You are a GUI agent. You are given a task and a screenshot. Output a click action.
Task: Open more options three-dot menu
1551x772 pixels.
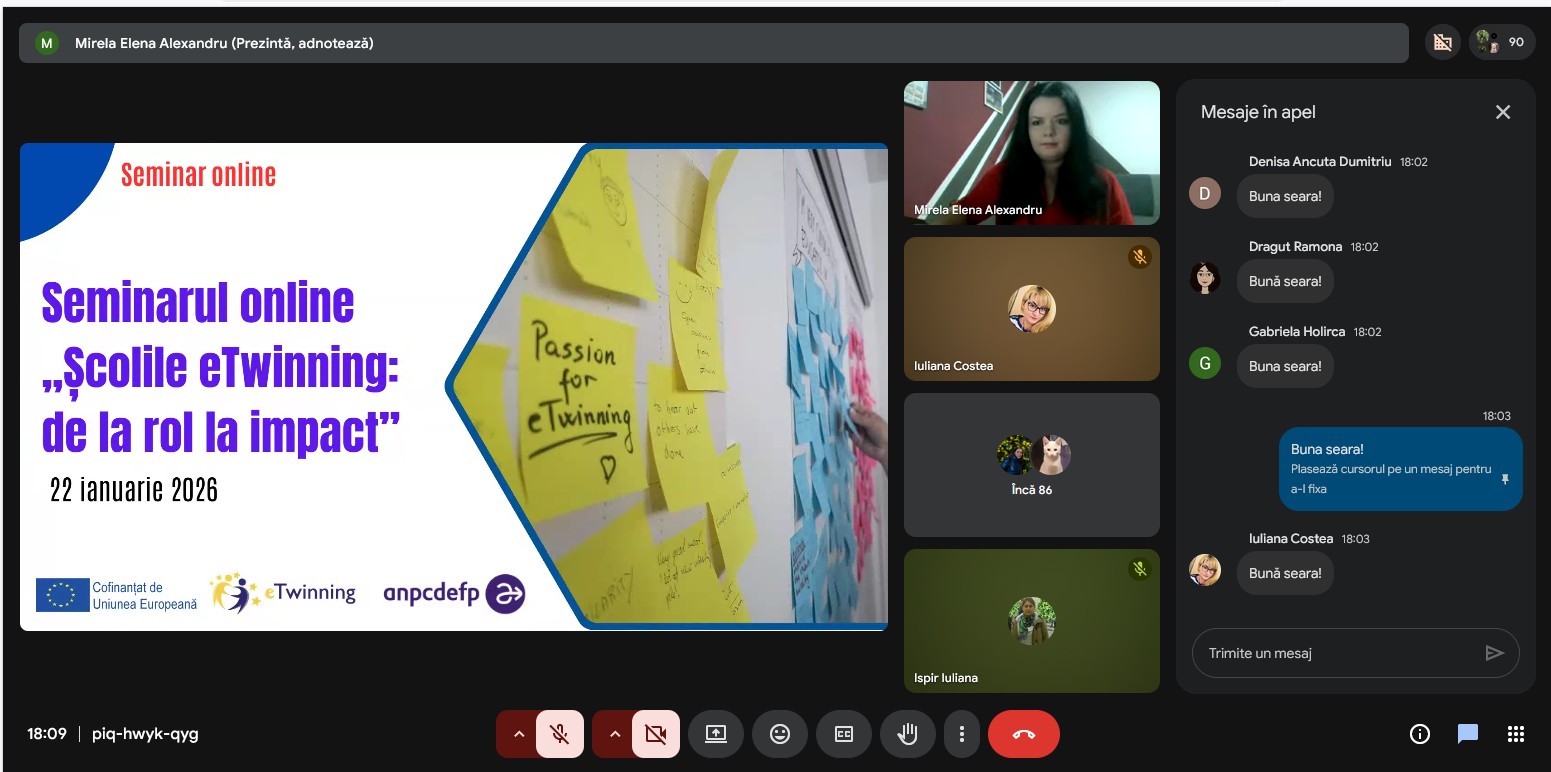tap(962, 734)
